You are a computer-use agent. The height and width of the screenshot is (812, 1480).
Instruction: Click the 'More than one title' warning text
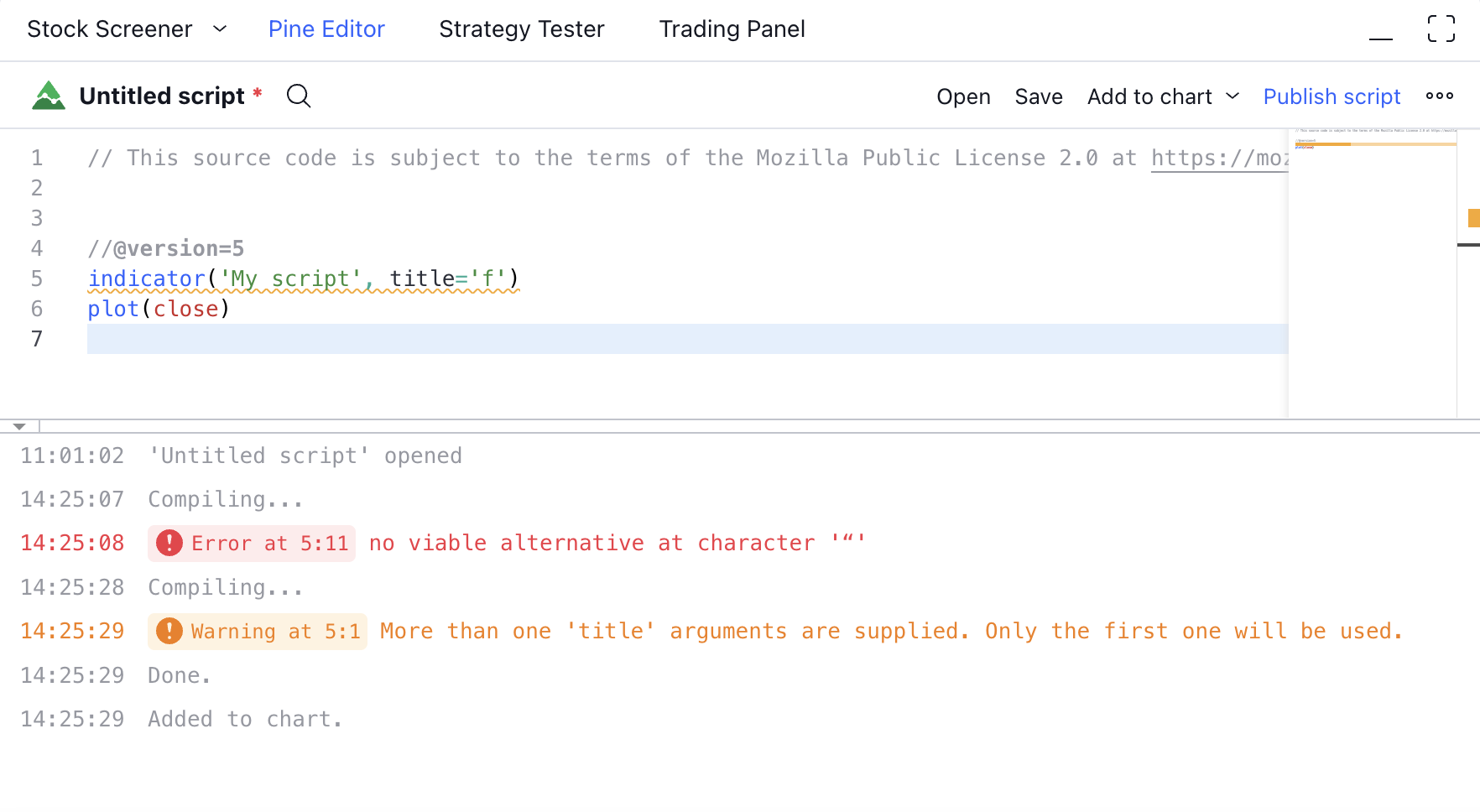(x=892, y=632)
